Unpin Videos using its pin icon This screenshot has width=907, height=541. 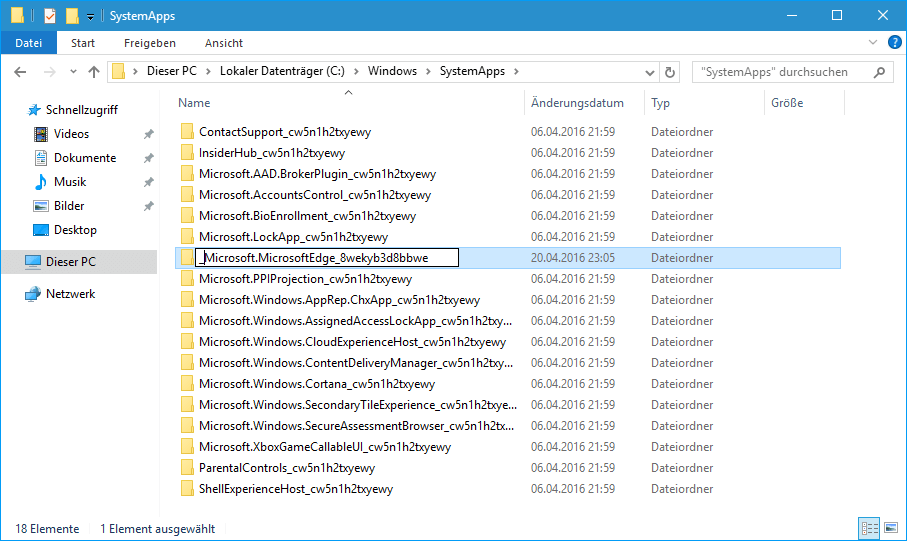click(x=149, y=134)
